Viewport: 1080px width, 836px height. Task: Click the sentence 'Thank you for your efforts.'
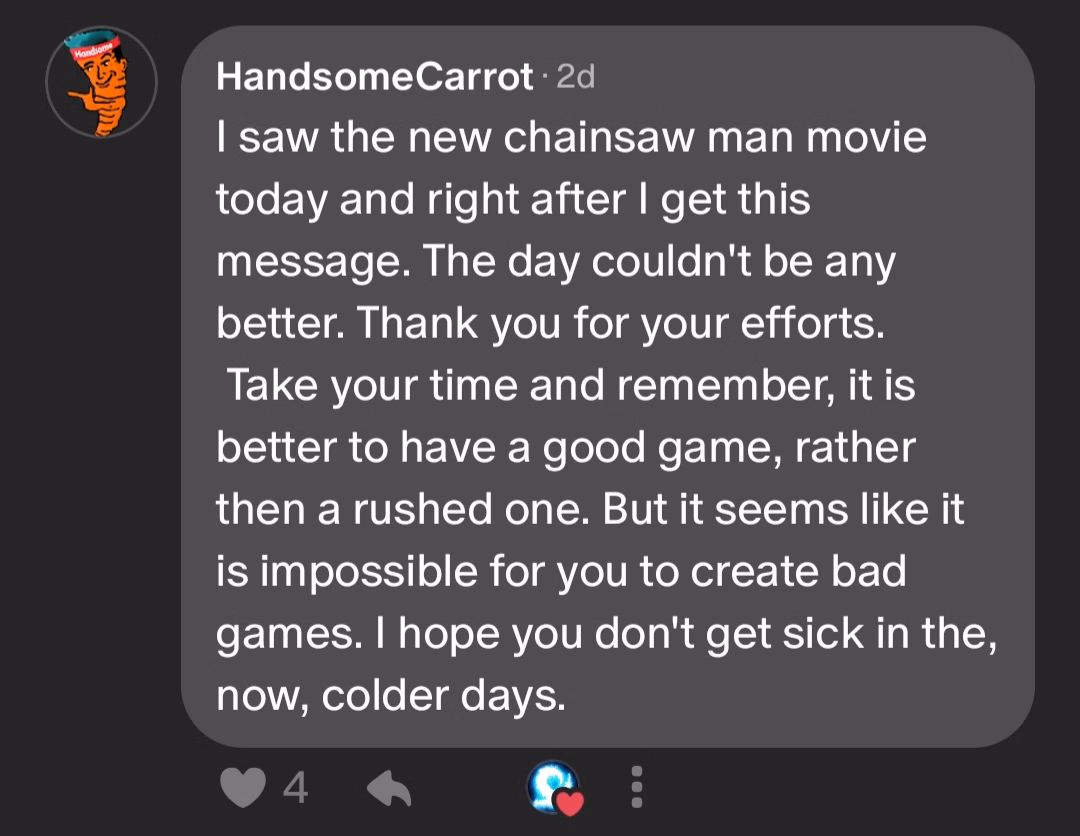click(620, 324)
